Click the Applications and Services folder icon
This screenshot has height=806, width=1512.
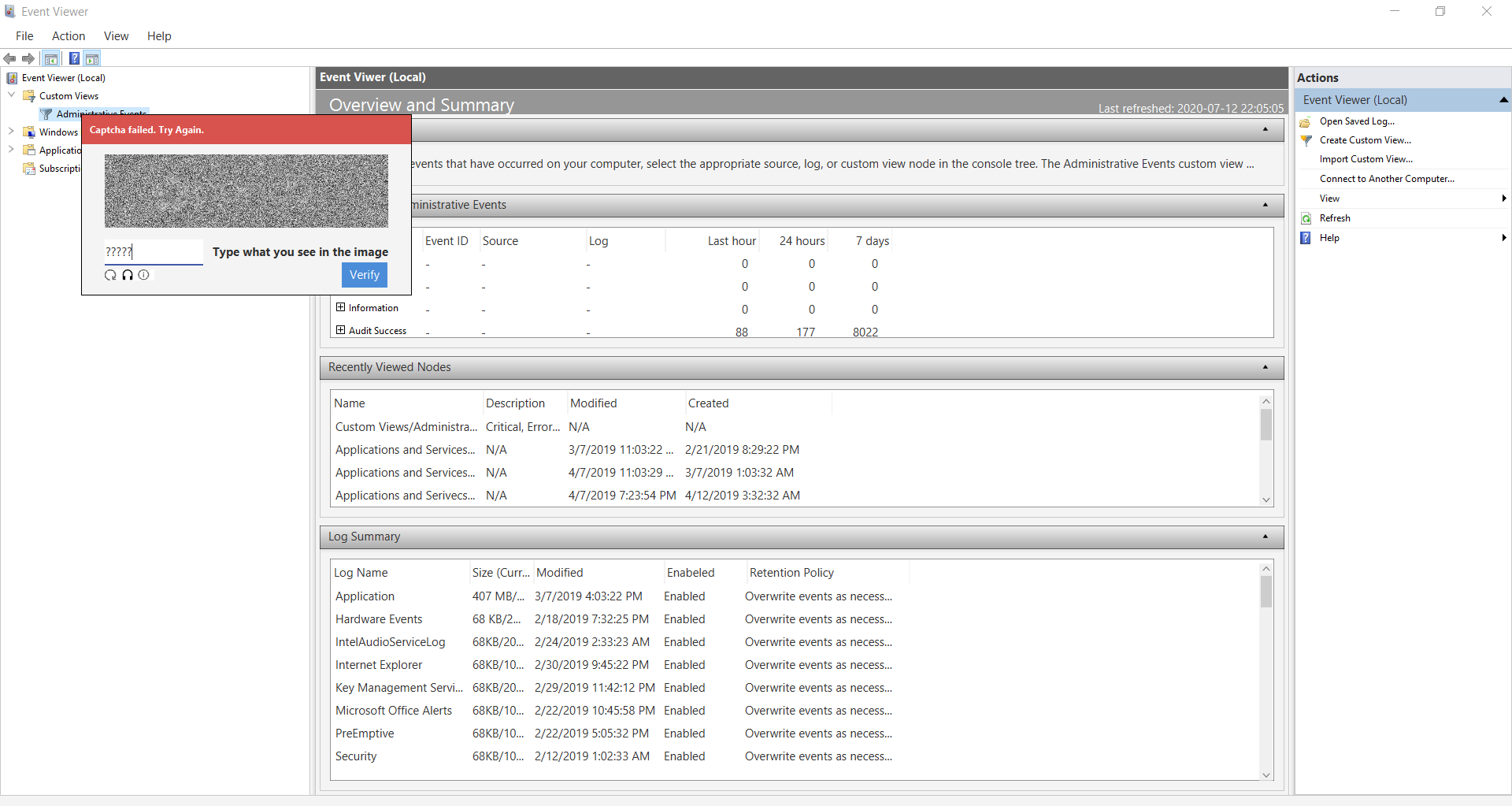[29, 150]
